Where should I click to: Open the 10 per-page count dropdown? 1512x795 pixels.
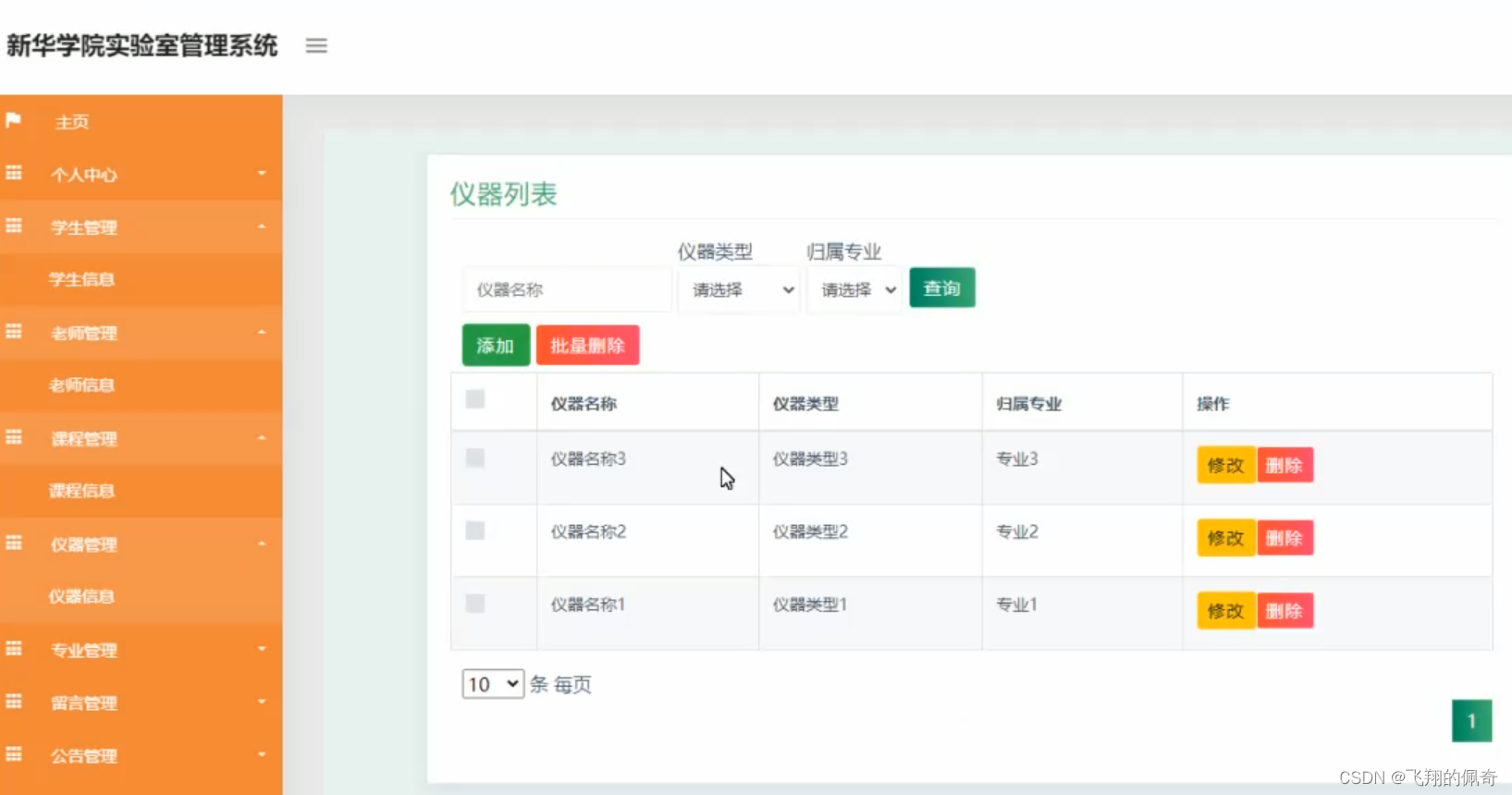point(493,684)
